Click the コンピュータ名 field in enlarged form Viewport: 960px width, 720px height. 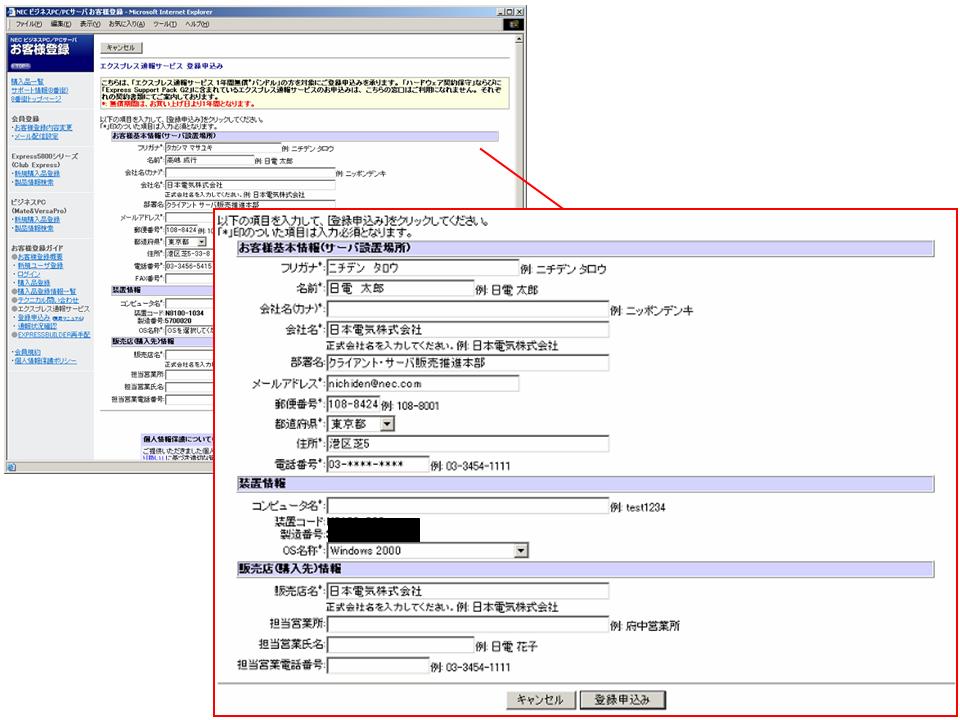[x=468, y=506]
